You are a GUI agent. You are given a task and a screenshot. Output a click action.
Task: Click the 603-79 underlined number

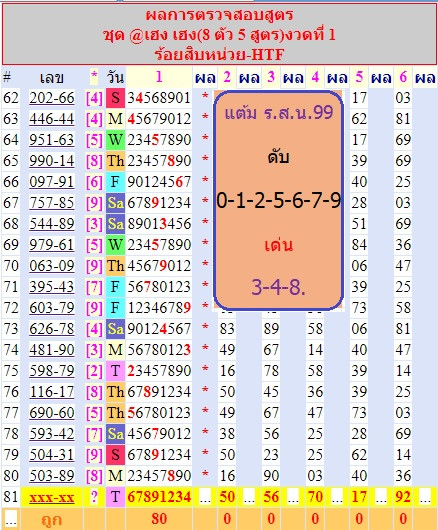(52, 308)
